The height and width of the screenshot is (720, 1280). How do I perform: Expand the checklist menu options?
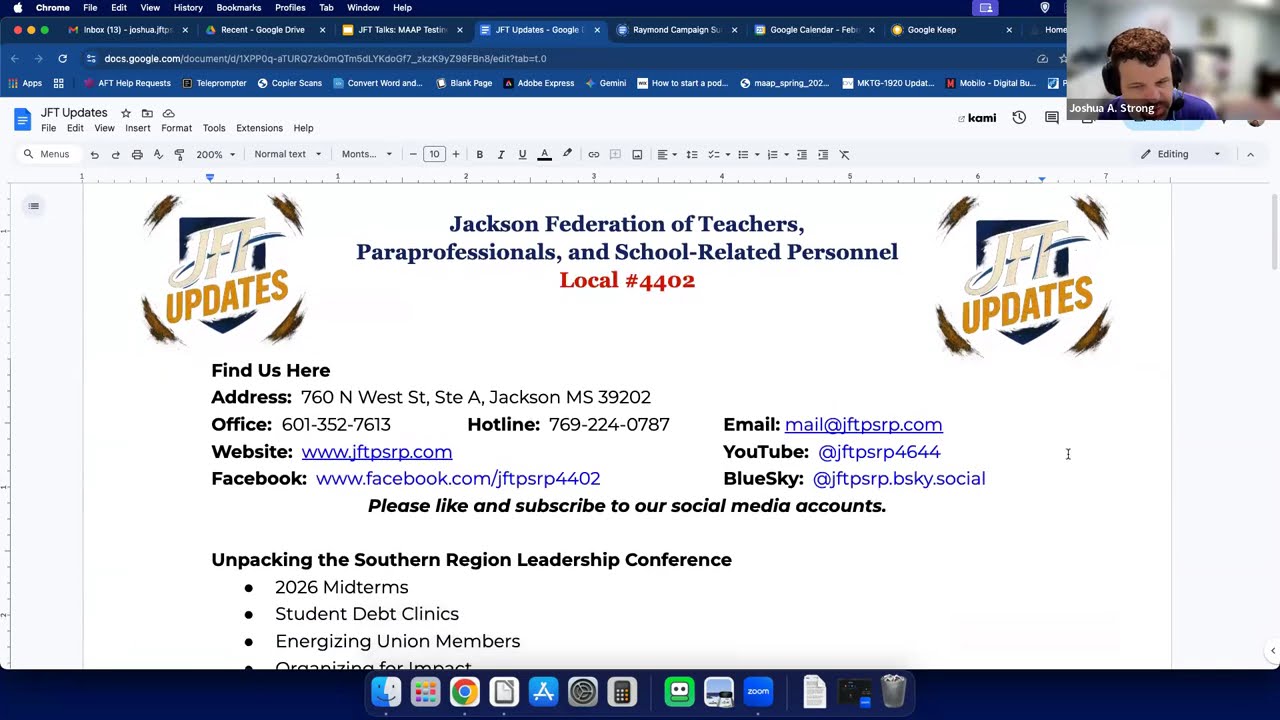pos(719,154)
